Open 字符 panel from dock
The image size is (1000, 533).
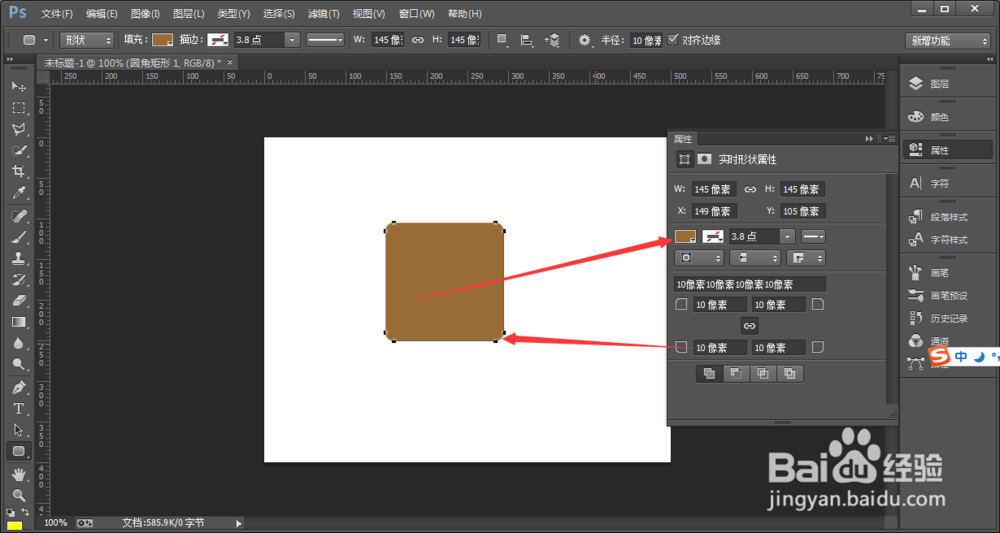point(946,184)
